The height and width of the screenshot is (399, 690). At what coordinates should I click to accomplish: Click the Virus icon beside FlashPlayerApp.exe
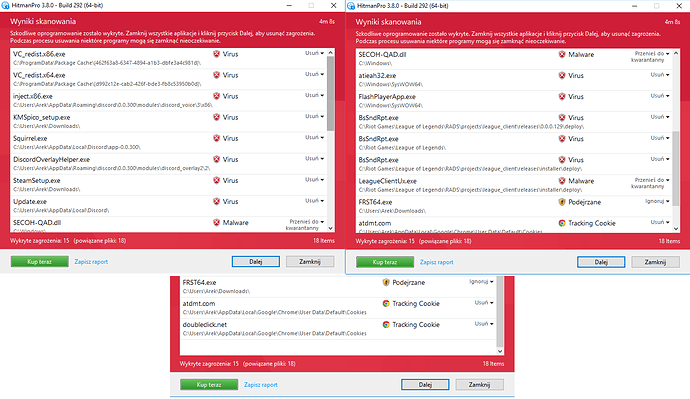tap(562, 96)
